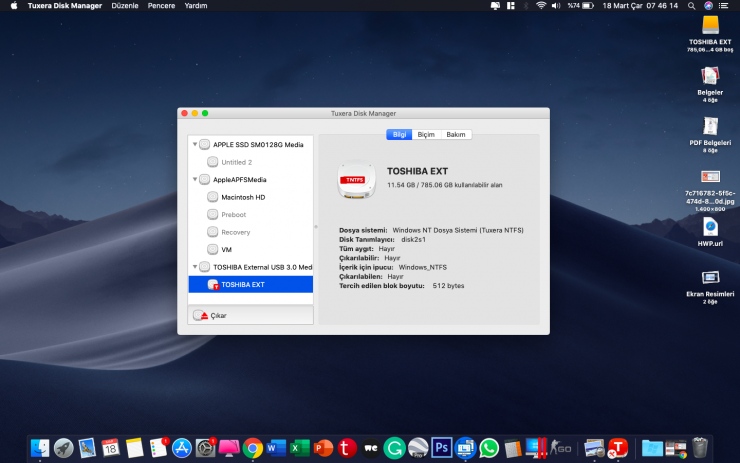Image resolution: width=740 pixels, height=463 pixels.
Task: Open the PDF Belgeleri desktop stack
Action: pos(710,126)
